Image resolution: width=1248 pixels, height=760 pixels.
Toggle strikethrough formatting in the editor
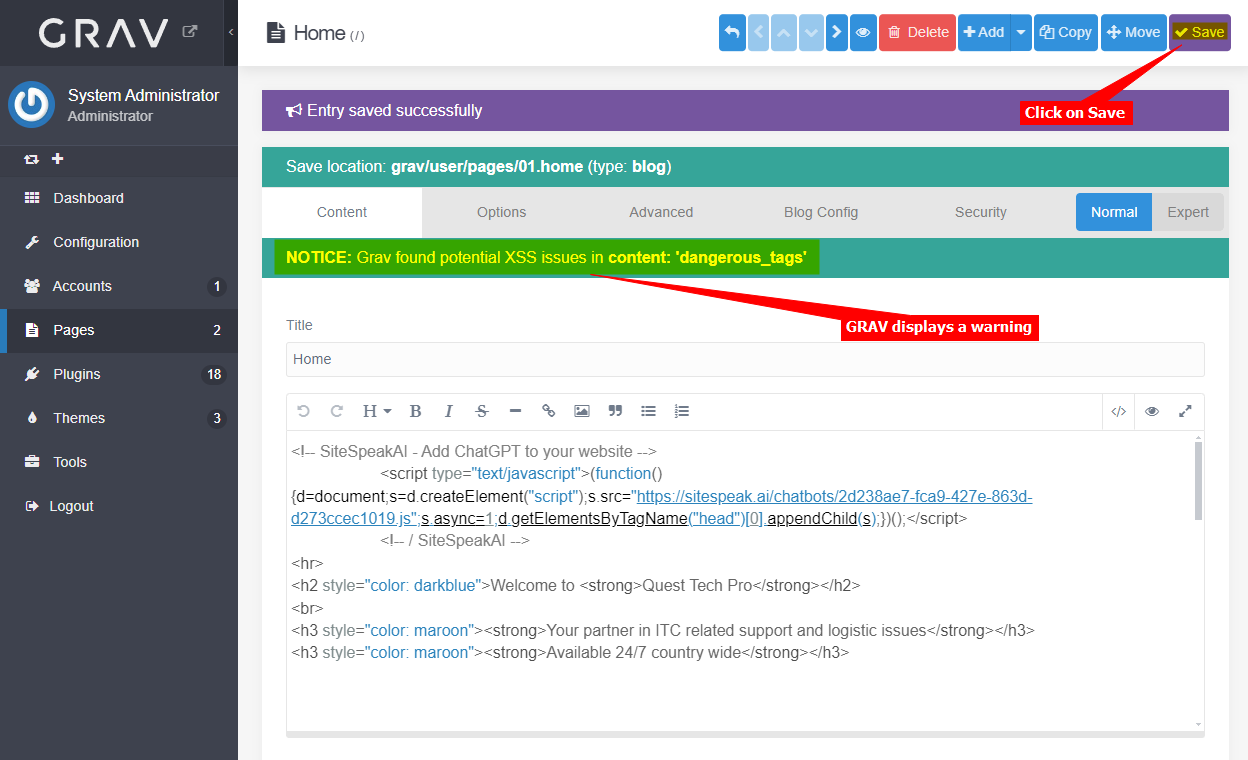tap(482, 411)
